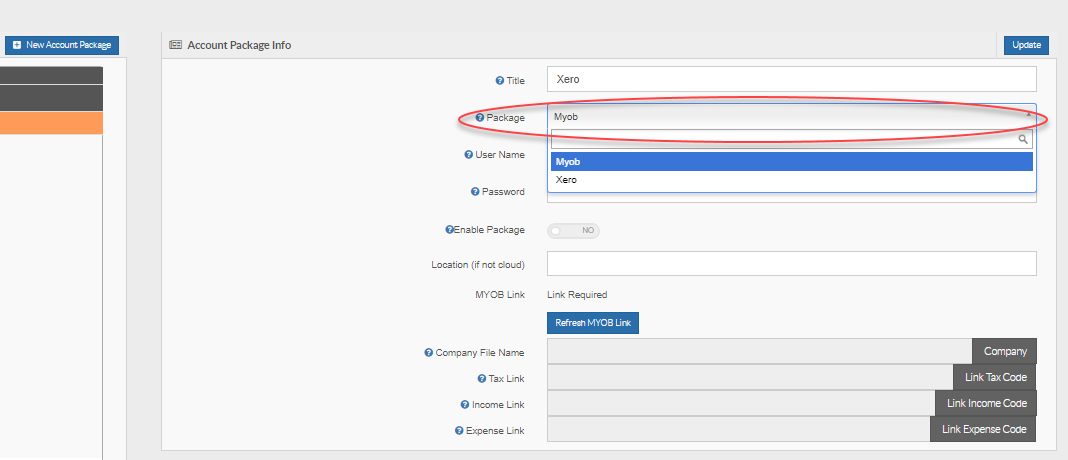Screen dimensions: 1068x460
Task: Open the help icon beside Expense Link
Action: (459, 431)
